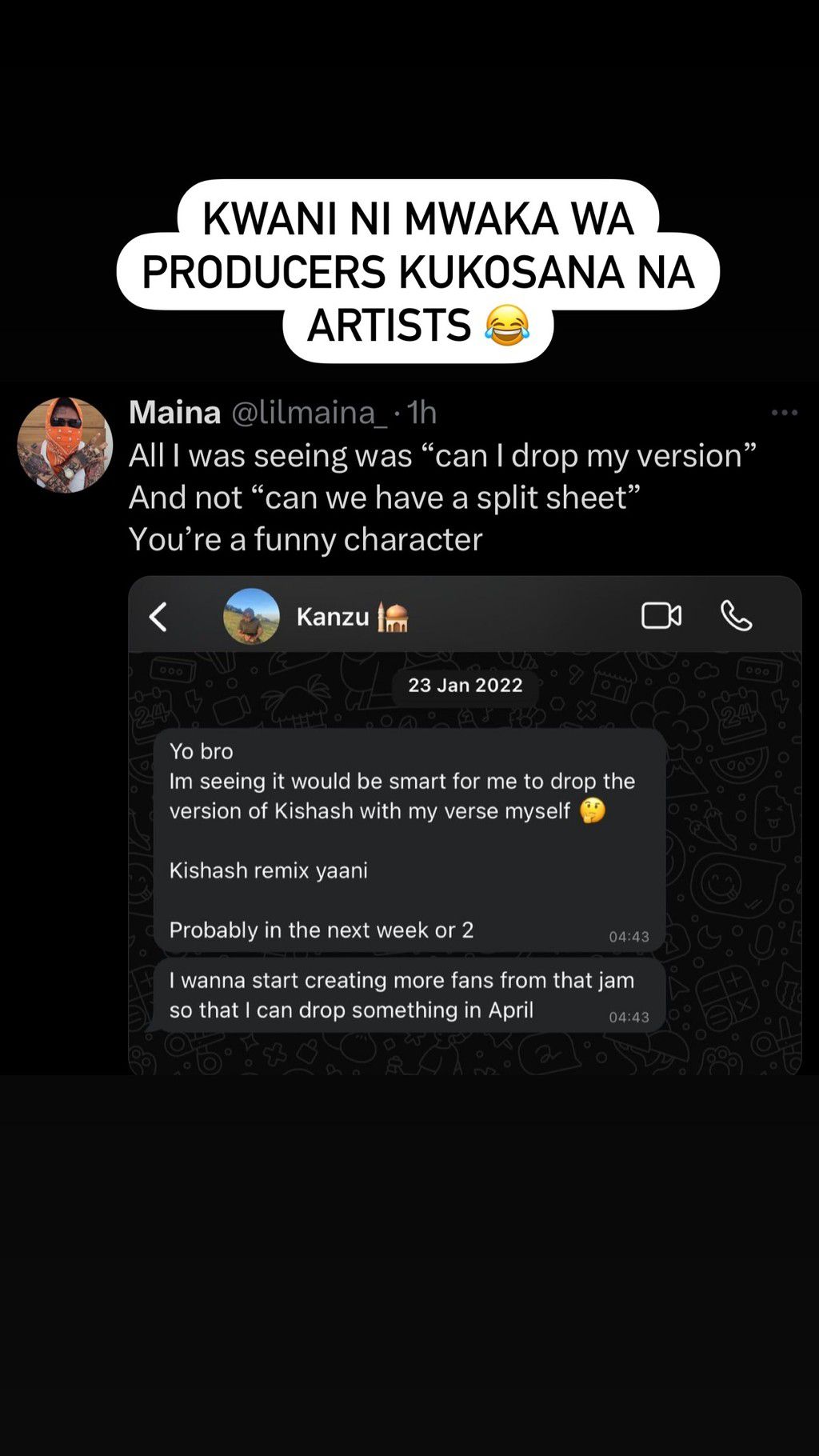This screenshot has width=819, height=1456.
Task: Click the 1h tweet timestamp
Action: point(421,413)
